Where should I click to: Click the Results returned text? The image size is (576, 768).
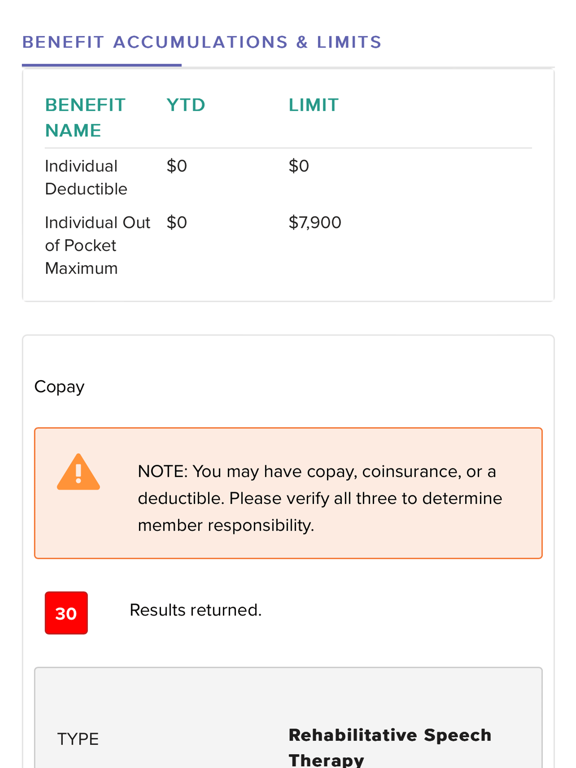pyautogui.click(x=195, y=610)
